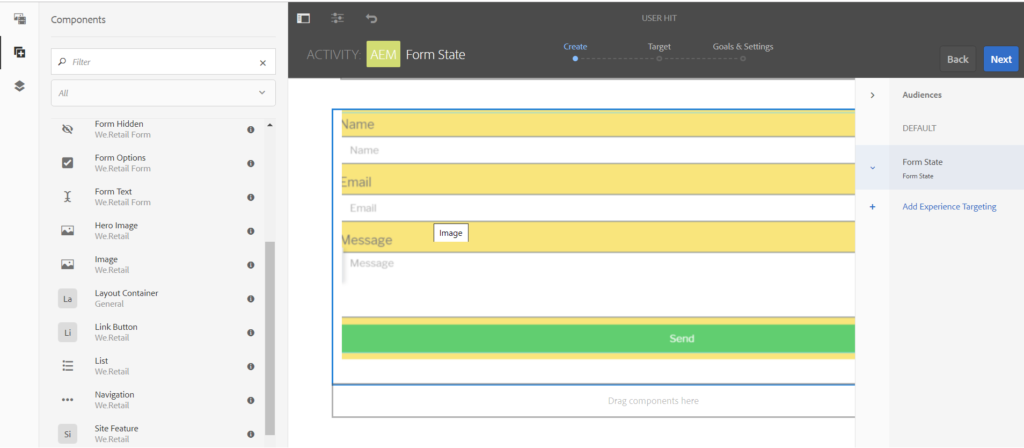Viewport: 1024px width, 448px height.
Task: Click the Back button
Action: click(957, 59)
